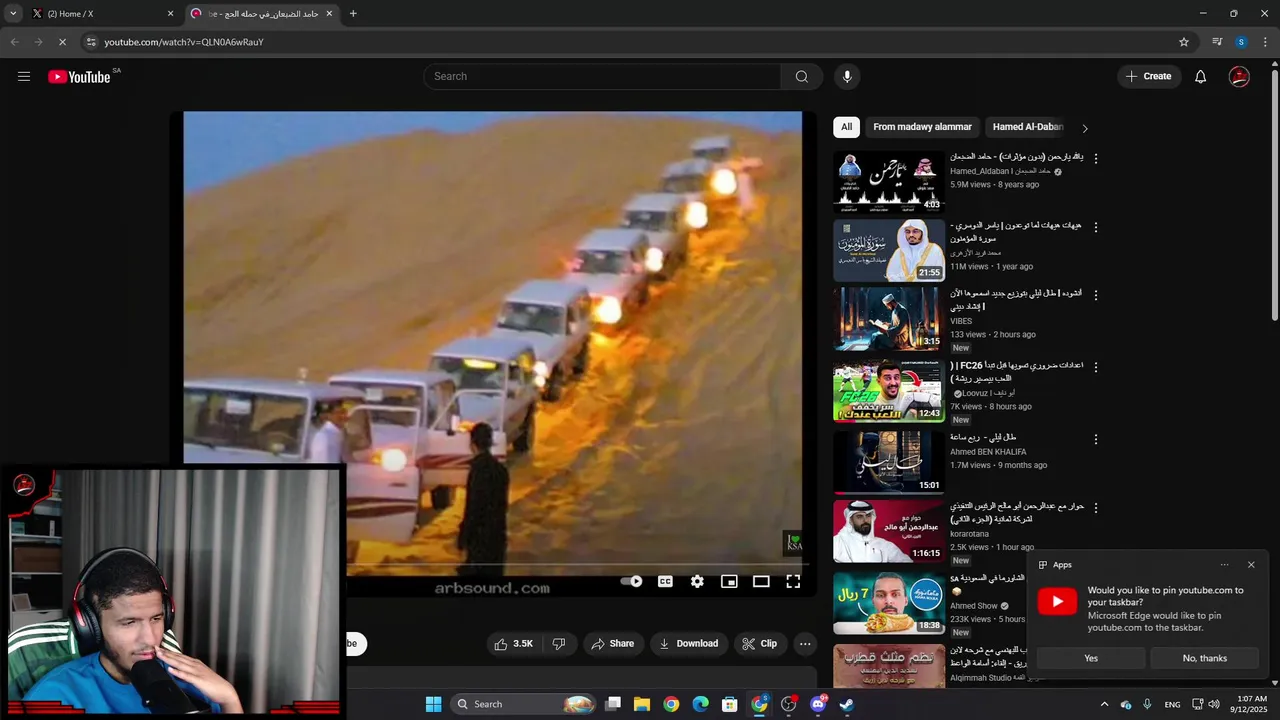The width and height of the screenshot is (1280, 720).
Task: Open the YouTube guide hamburger menu
Action: [x=24, y=76]
